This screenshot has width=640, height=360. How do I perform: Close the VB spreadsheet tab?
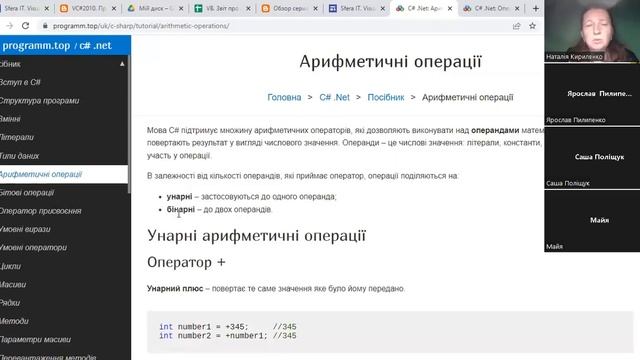tap(248, 8)
